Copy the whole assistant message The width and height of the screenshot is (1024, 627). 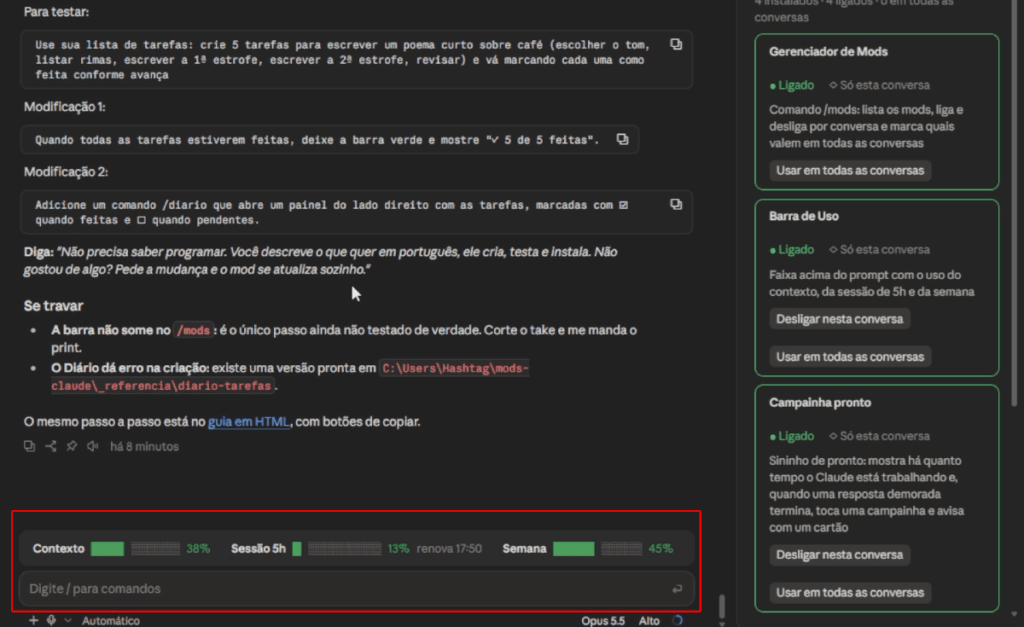29,446
